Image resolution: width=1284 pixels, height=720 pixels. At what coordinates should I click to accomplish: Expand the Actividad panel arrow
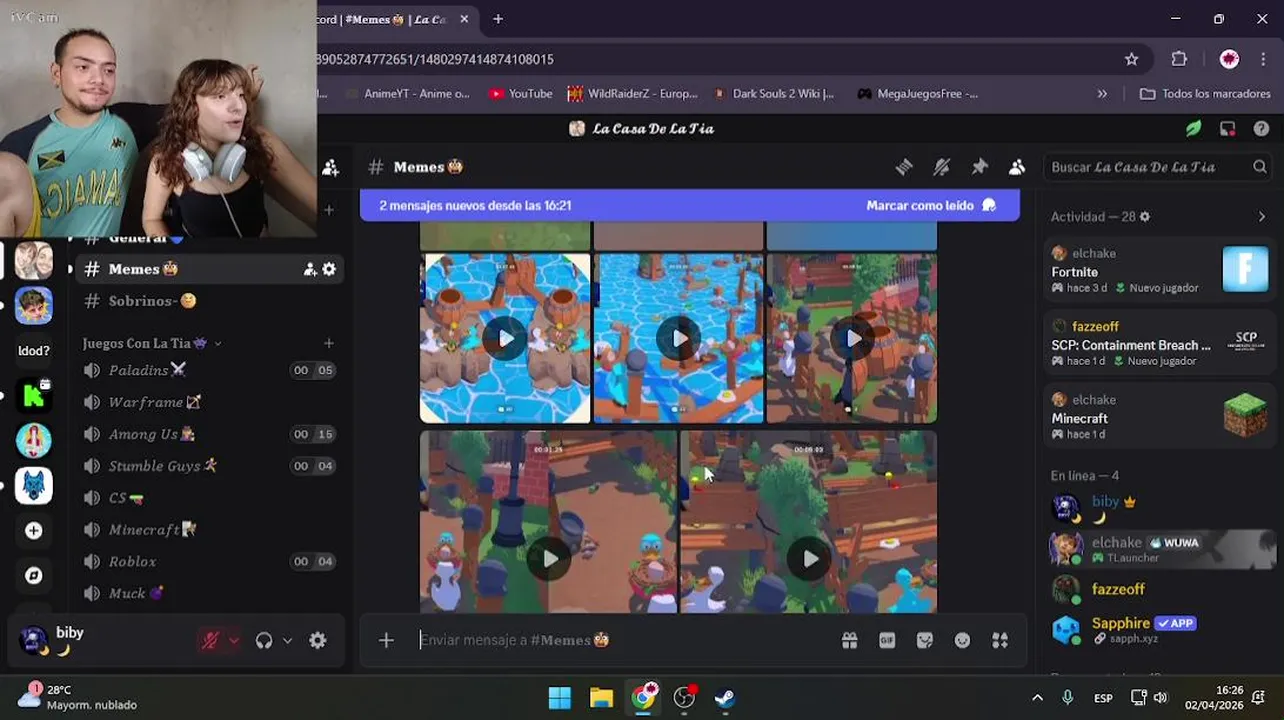click(1261, 217)
